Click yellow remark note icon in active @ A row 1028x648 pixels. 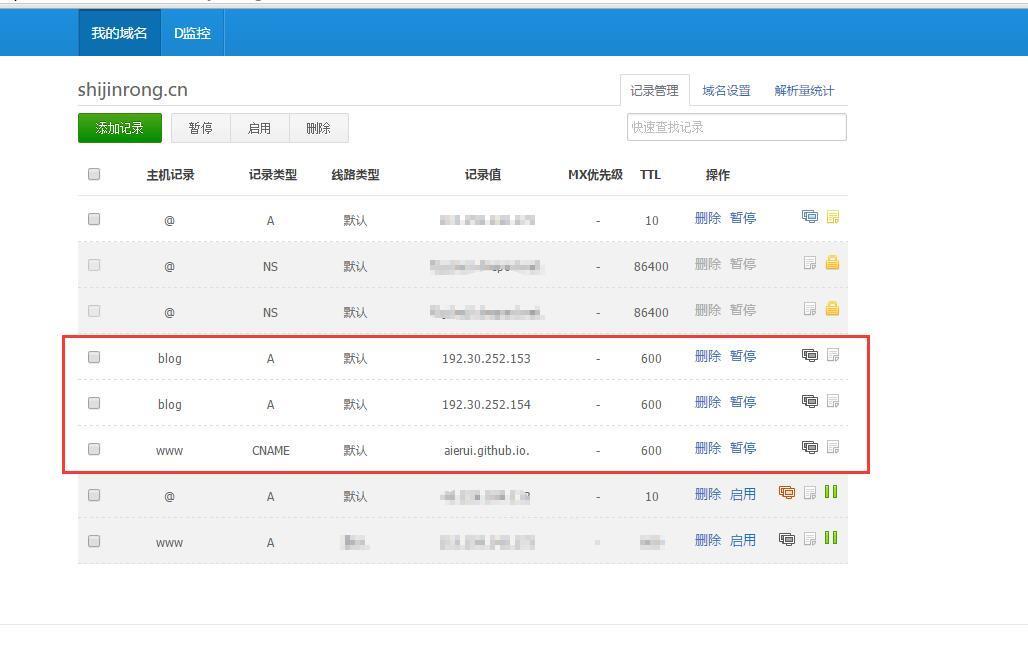[x=833, y=217]
